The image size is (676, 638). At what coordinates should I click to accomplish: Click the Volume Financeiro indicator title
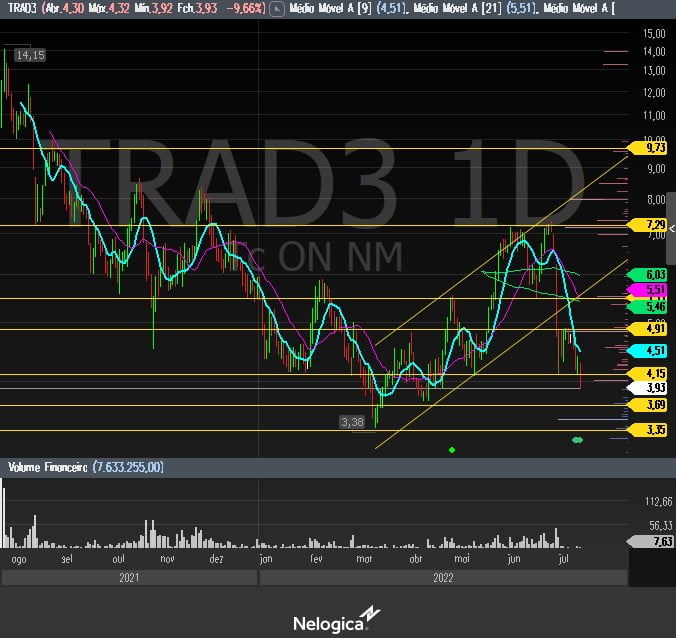click(48, 467)
